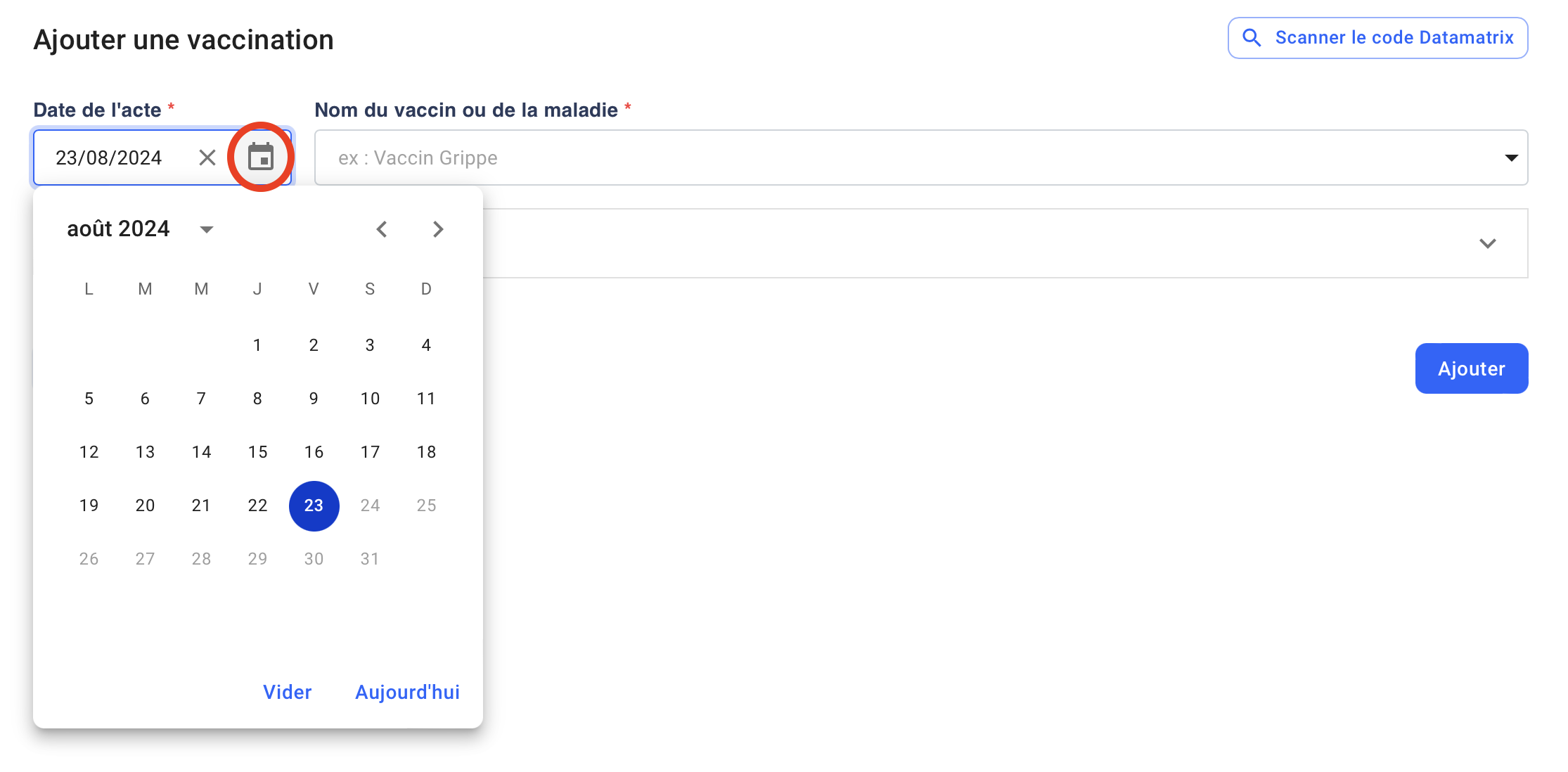Select day 9 in the calendar
Viewport: 1568px width, 772px height.
[x=314, y=399]
